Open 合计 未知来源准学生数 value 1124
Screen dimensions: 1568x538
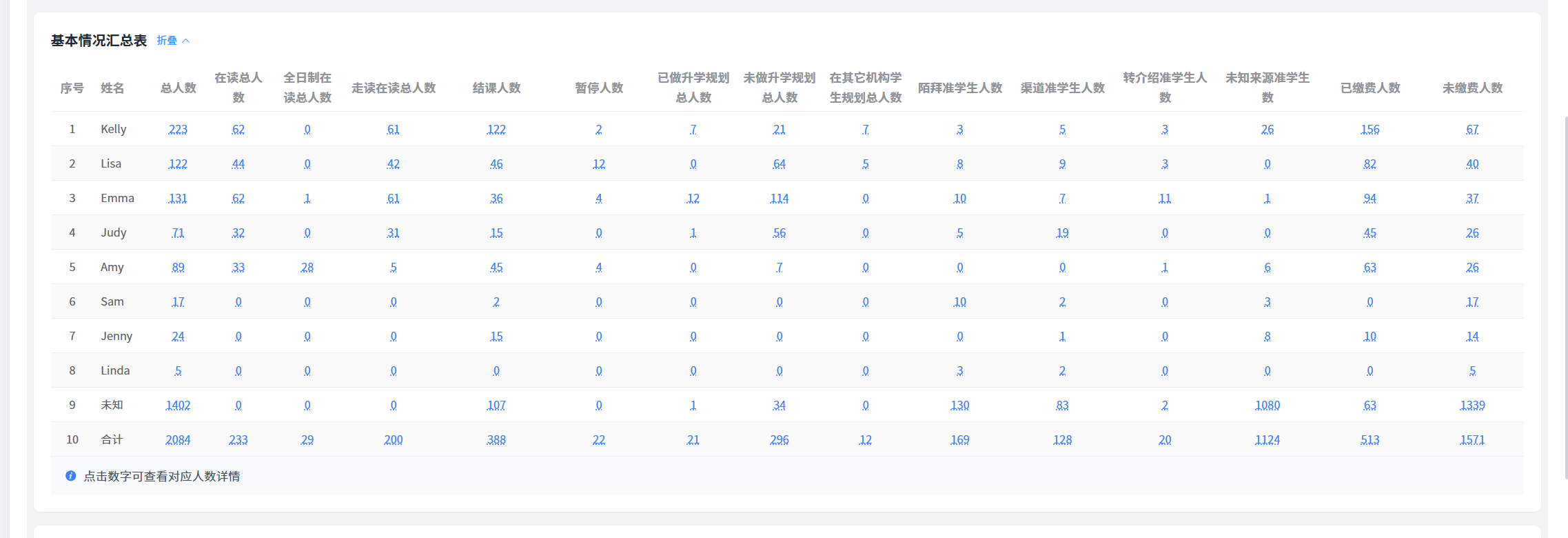1267,439
